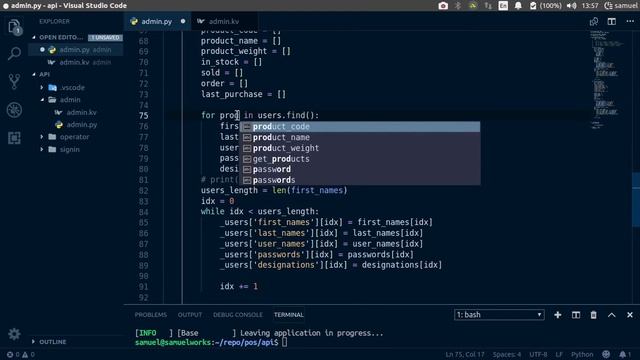The image size is (640, 360).
Task: Open the Debug view in activity bar
Action: pos(14,110)
